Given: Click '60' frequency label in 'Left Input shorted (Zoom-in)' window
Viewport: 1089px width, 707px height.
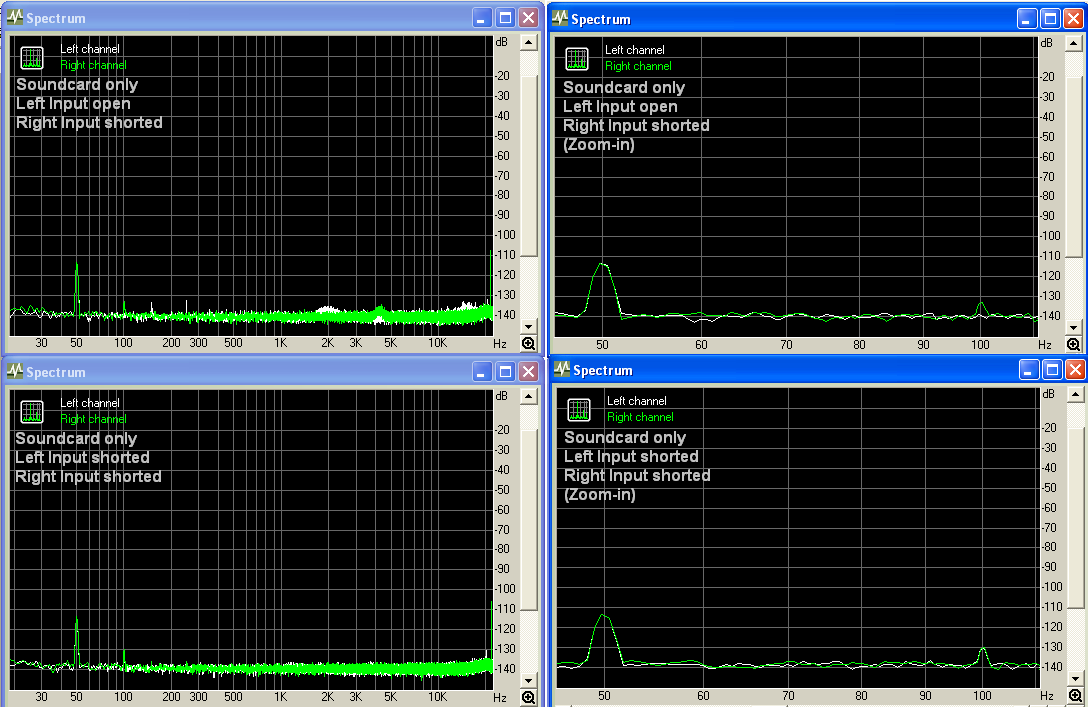Looking at the screenshot, I should coord(704,695).
